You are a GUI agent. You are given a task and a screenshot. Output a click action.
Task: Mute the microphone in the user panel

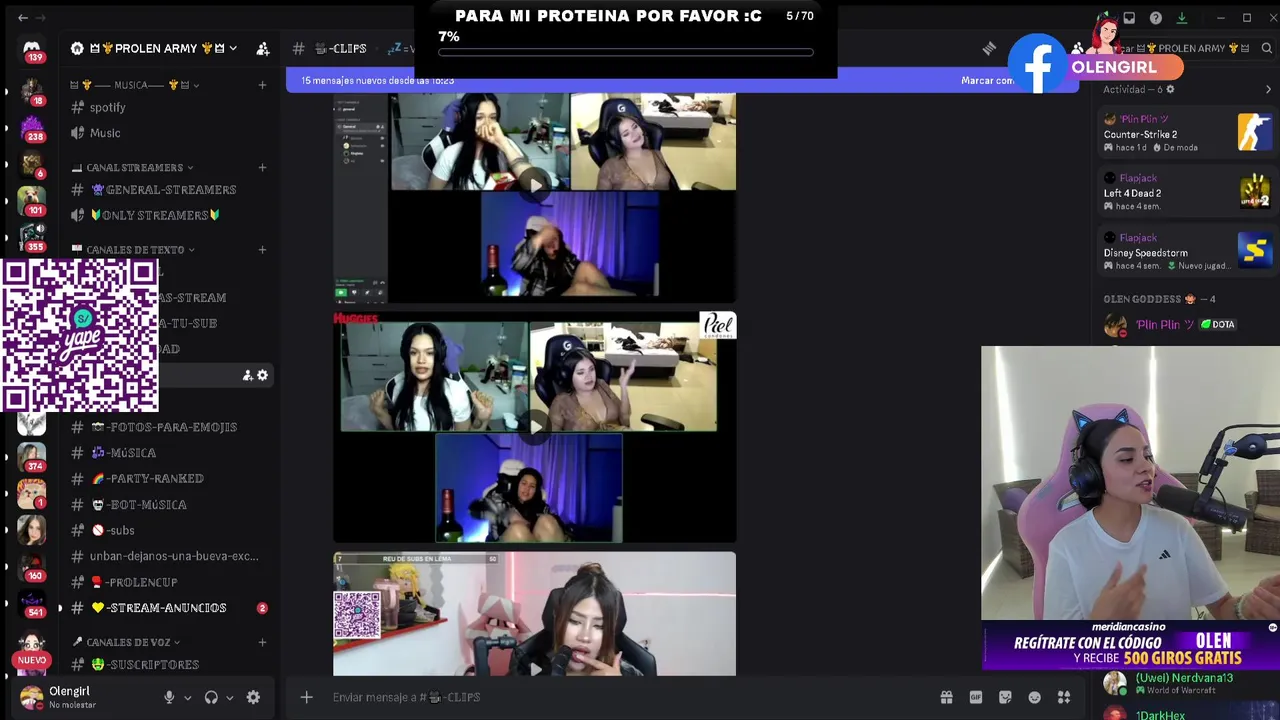[169, 697]
